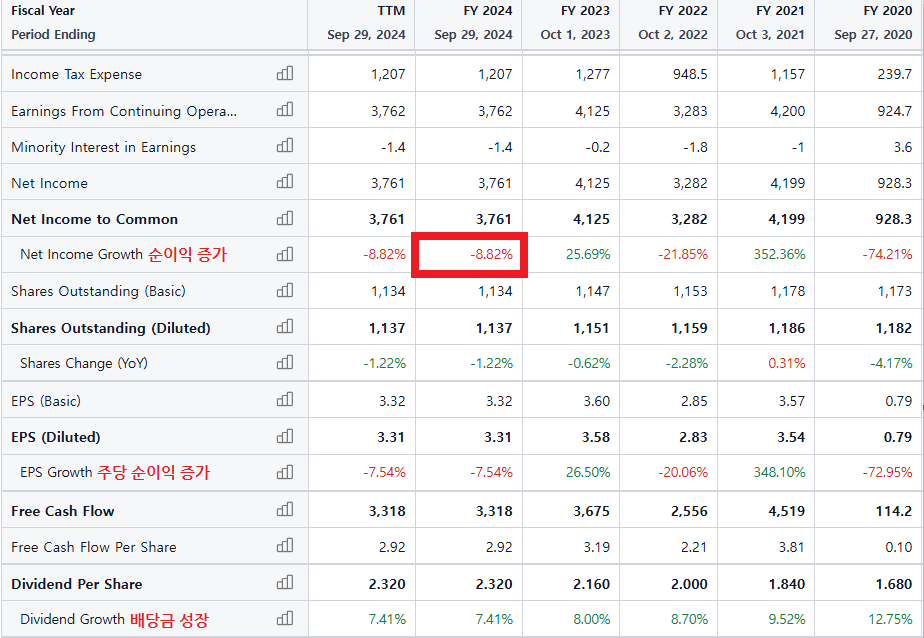
Task: Click the 1,186 Shares Outstanding (Diluted) value
Action: click(x=787, y=328)
